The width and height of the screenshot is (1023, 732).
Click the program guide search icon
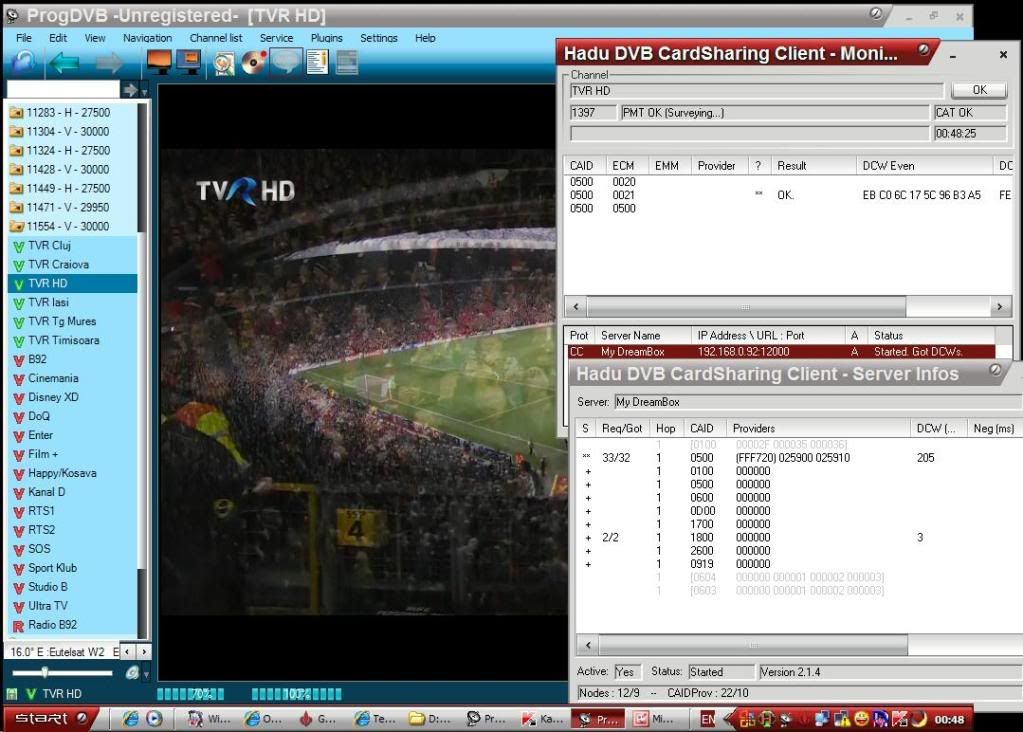225,63
